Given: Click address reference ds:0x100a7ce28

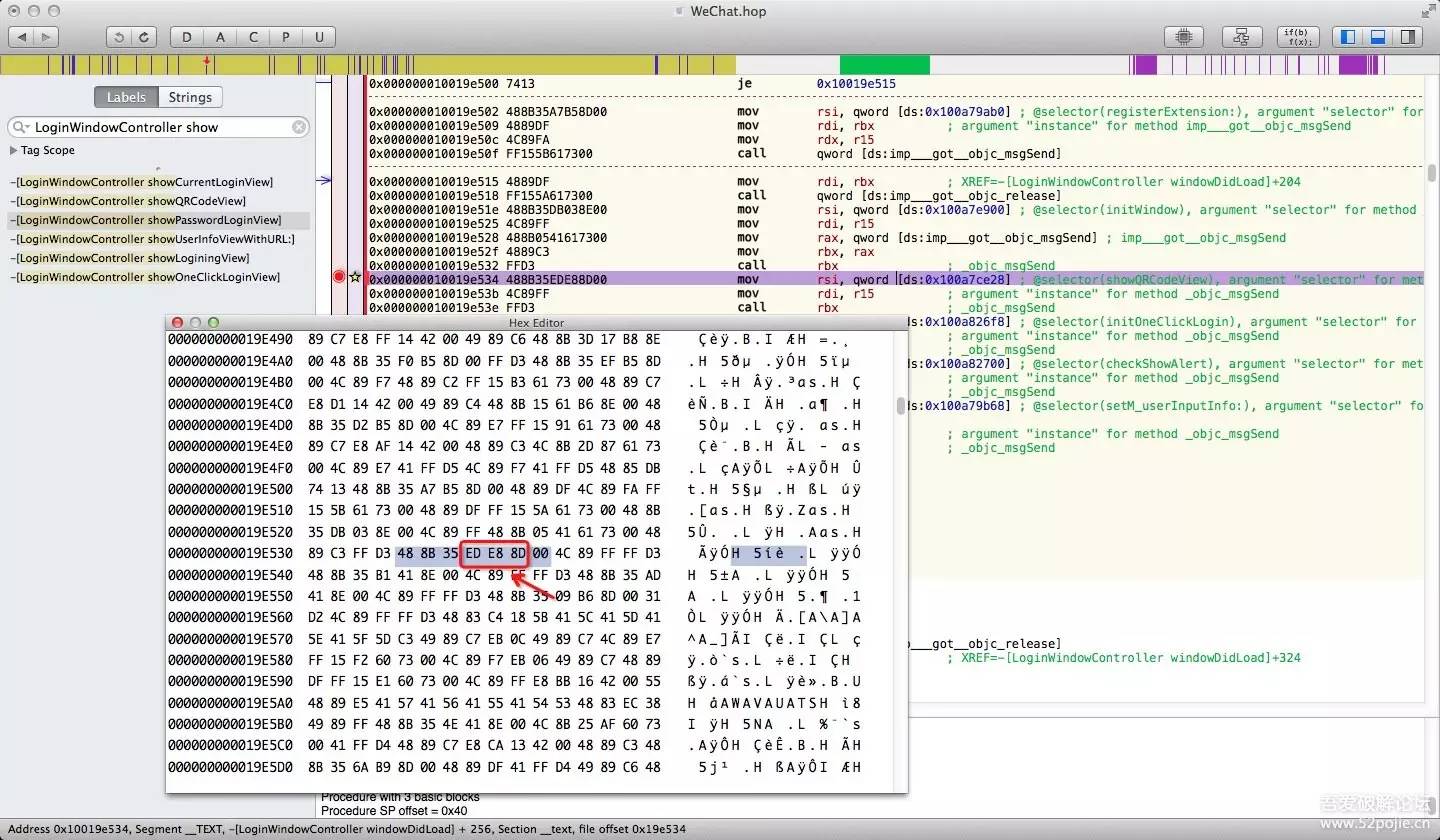Looking at the screenshot, I should [966, 280].
